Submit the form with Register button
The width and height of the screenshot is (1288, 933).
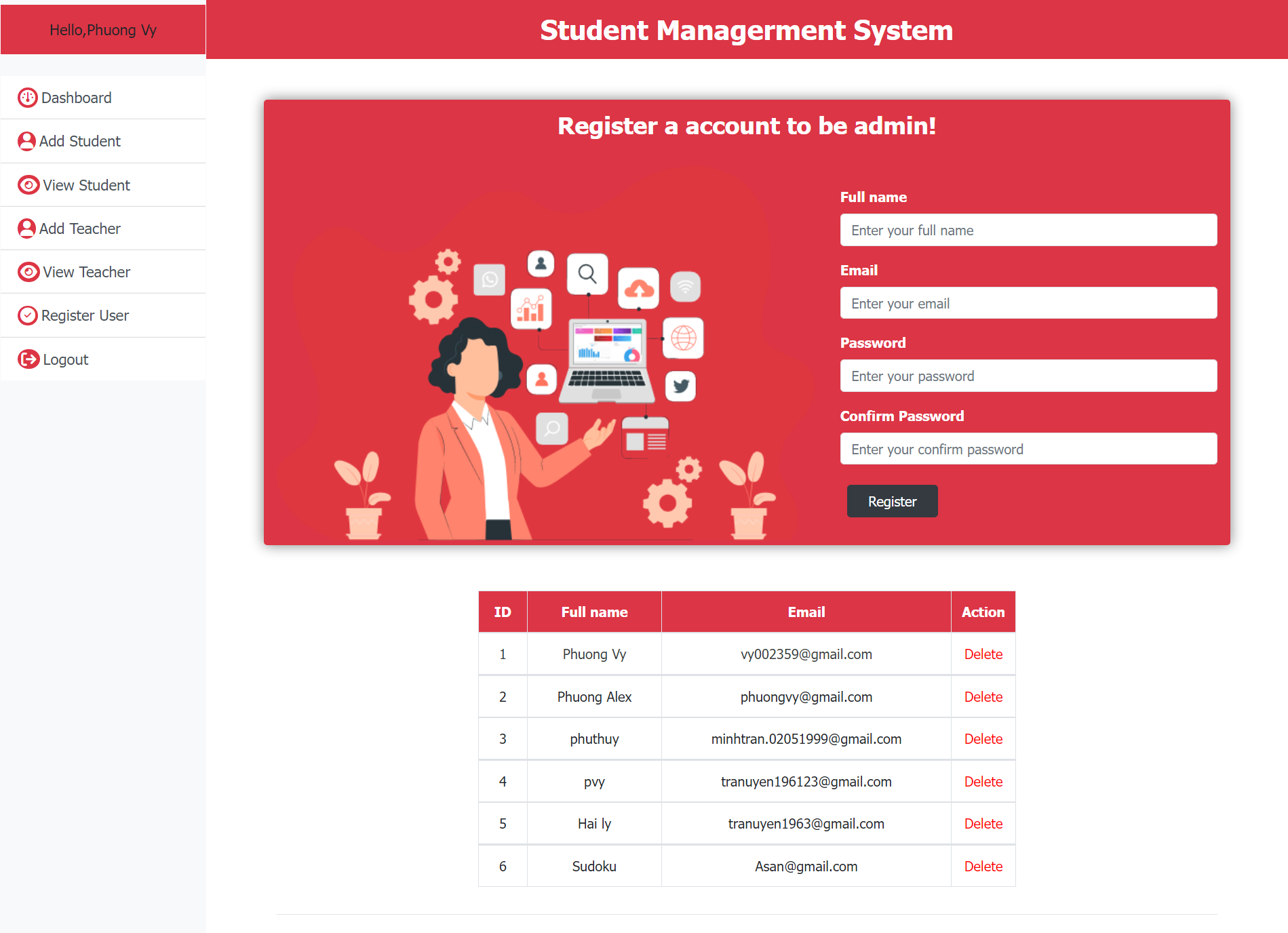click(892, 501)
